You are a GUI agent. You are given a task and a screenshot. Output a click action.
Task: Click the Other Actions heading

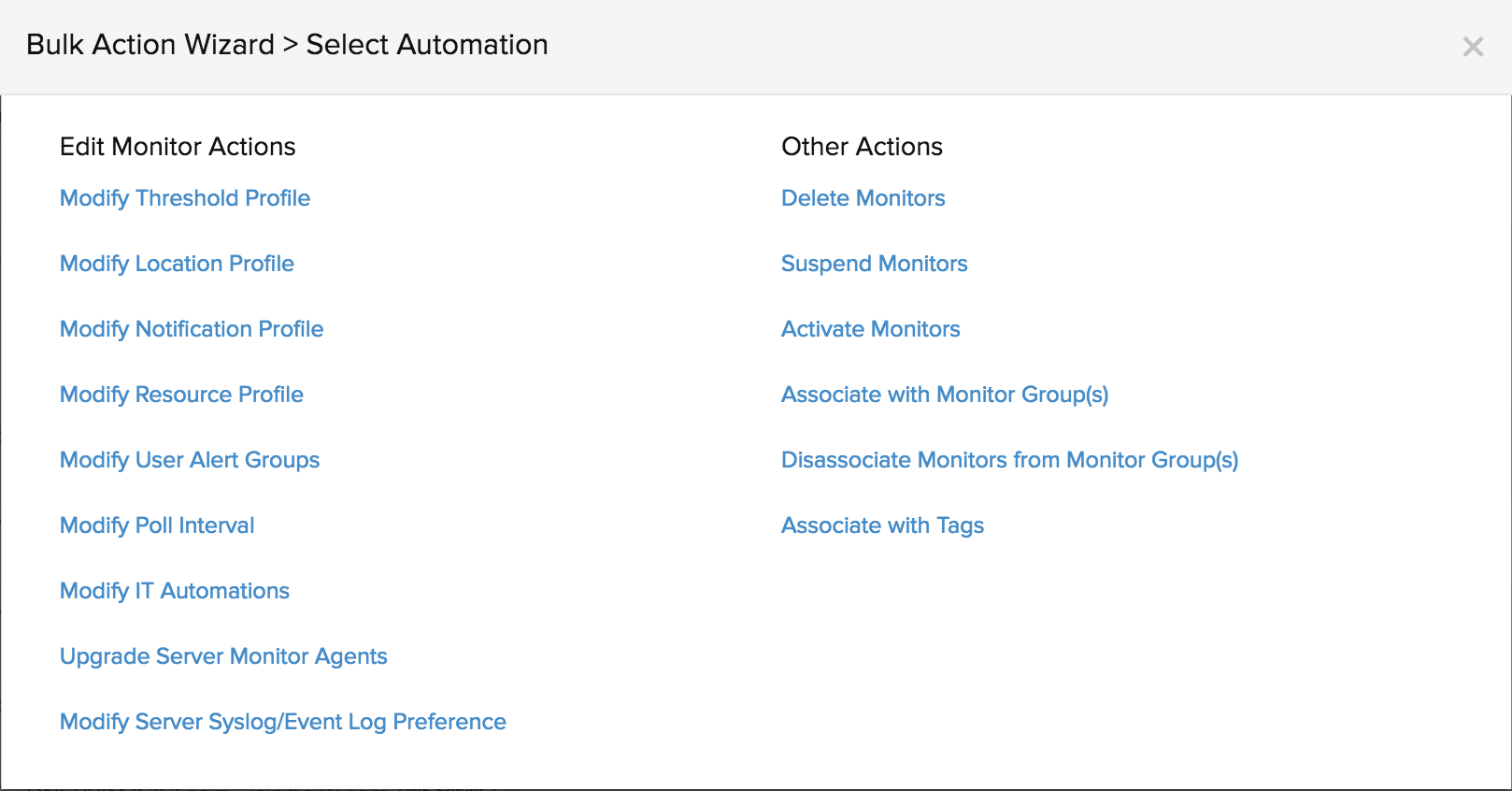[862, 147]
